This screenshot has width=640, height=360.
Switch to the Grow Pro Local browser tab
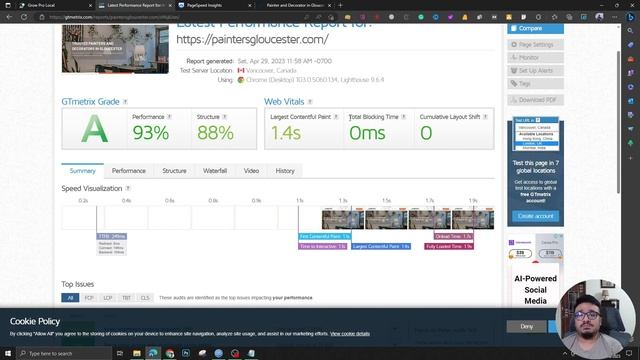click(x=54, y=5)
